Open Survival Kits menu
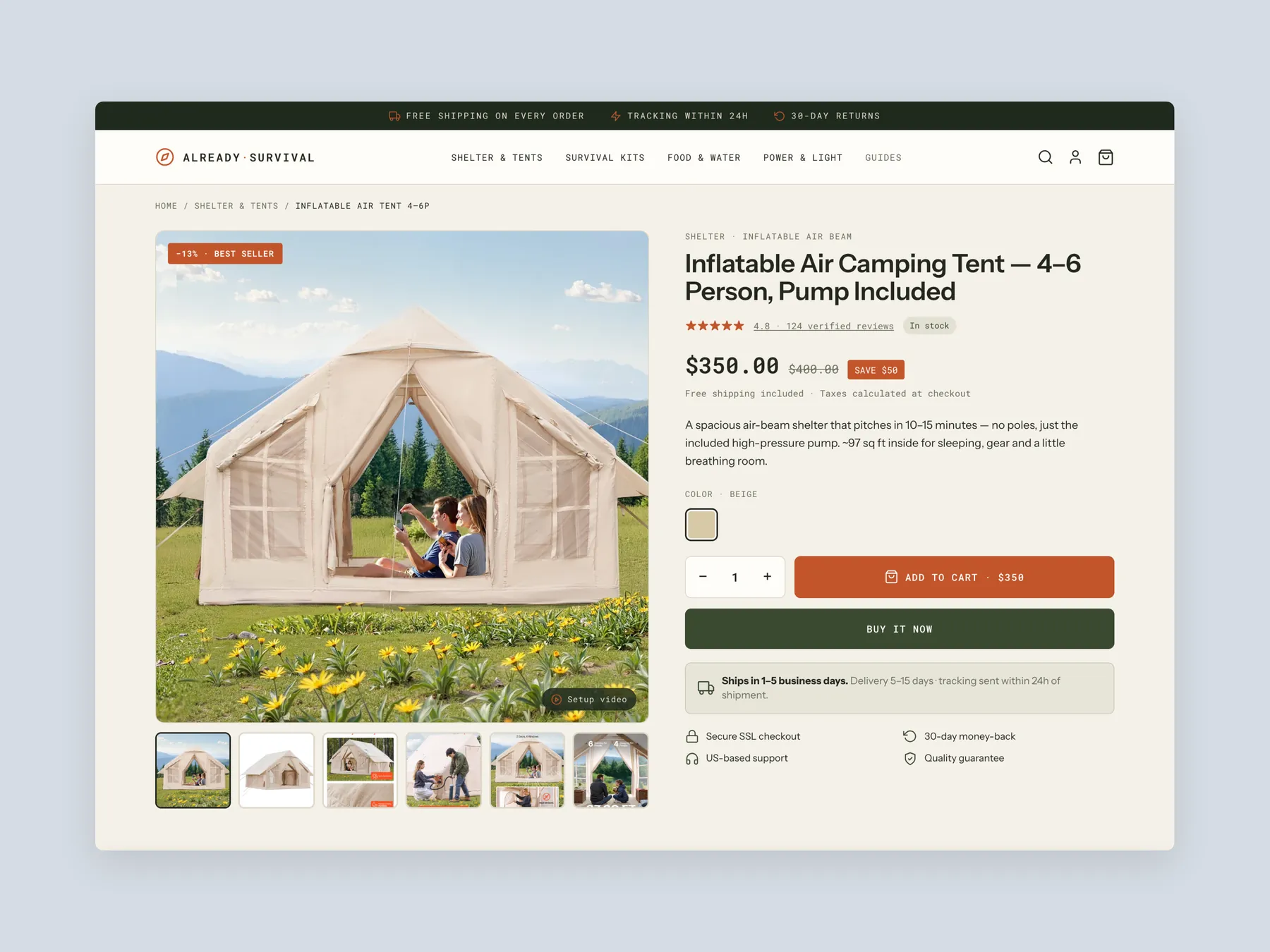The image size is (1270, 952). pos(605,158)
